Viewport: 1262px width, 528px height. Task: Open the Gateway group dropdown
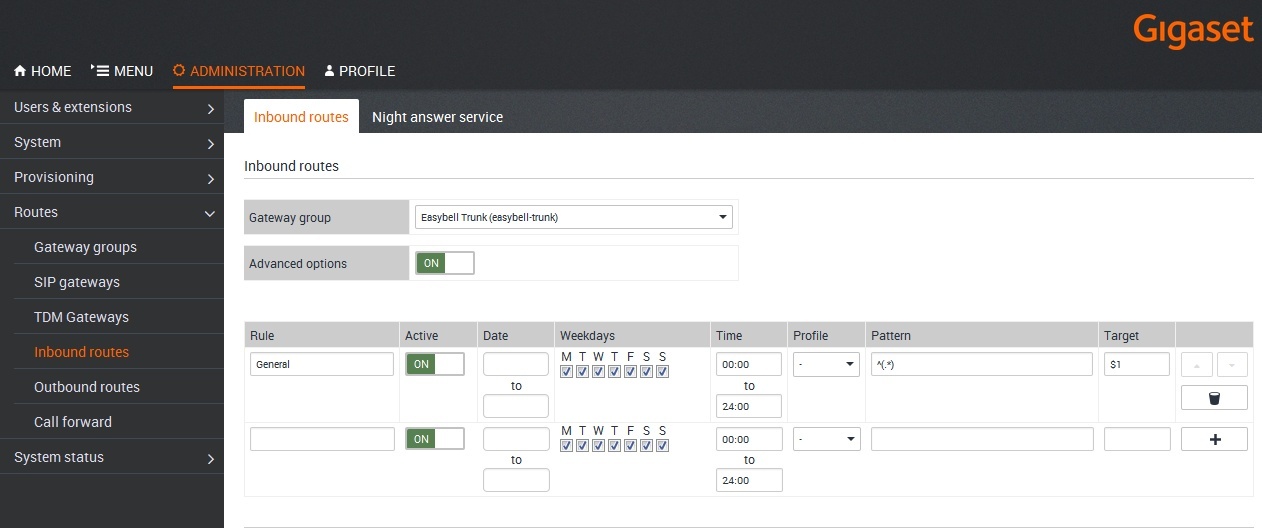pos(574,217)
